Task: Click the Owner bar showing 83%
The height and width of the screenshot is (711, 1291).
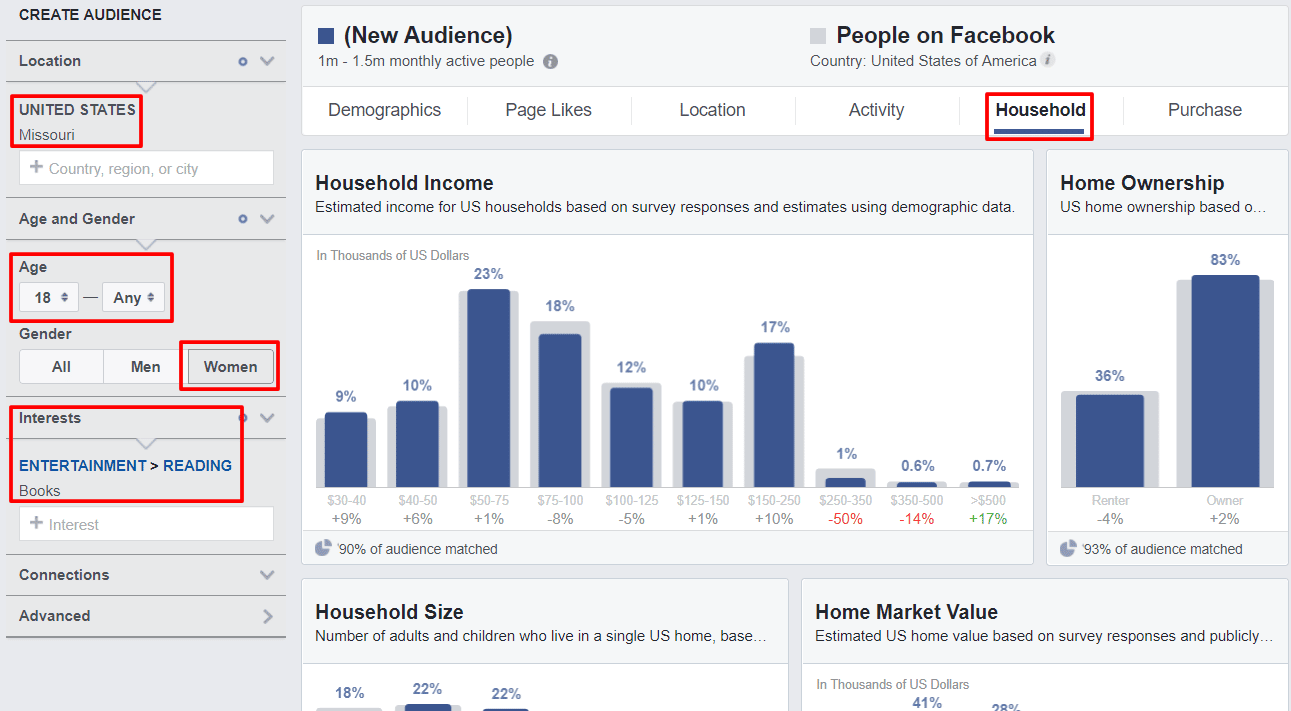Action: 1225,381
